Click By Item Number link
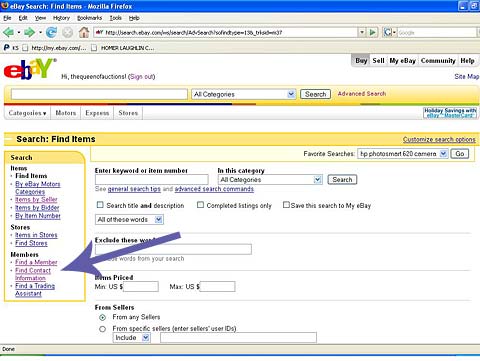This screenshot has height=361, width=480. click(x=38, y=216)
